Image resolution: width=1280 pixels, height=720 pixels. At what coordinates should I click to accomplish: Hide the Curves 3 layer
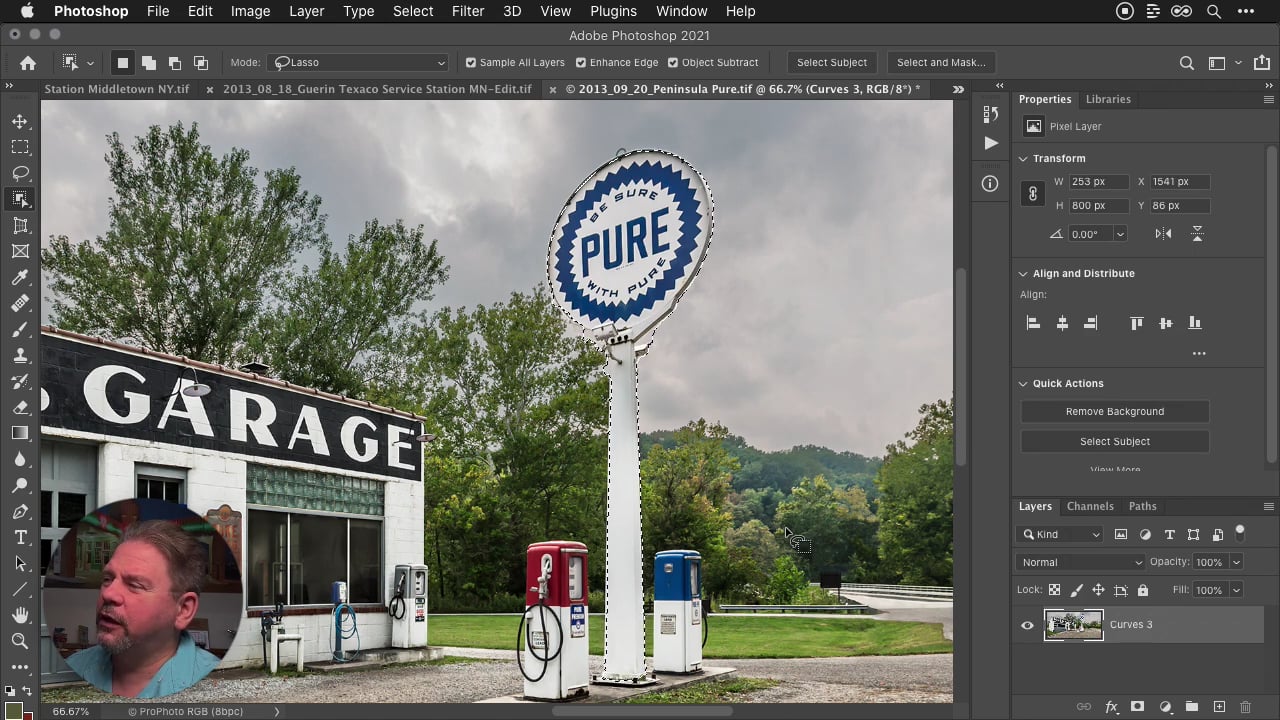click(1027, 625)
